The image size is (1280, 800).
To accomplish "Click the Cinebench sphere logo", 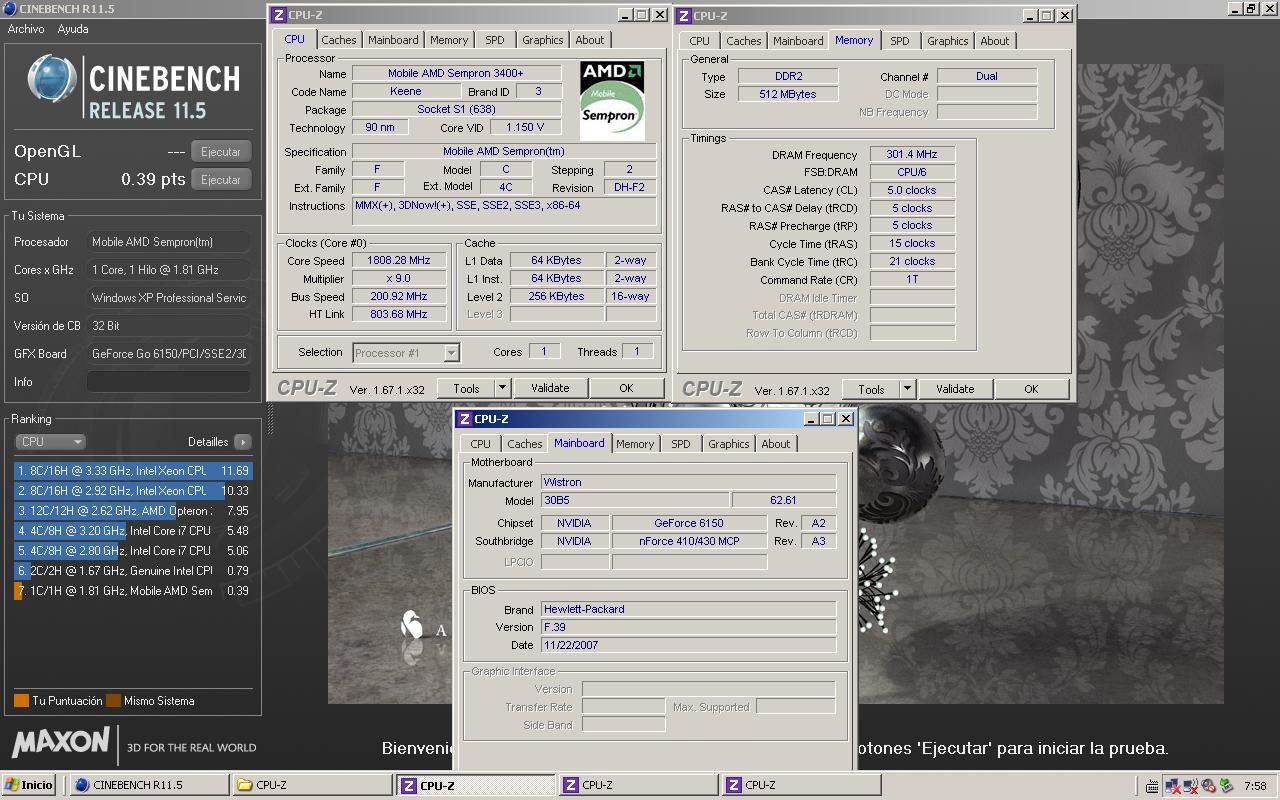I will (52, 80).
